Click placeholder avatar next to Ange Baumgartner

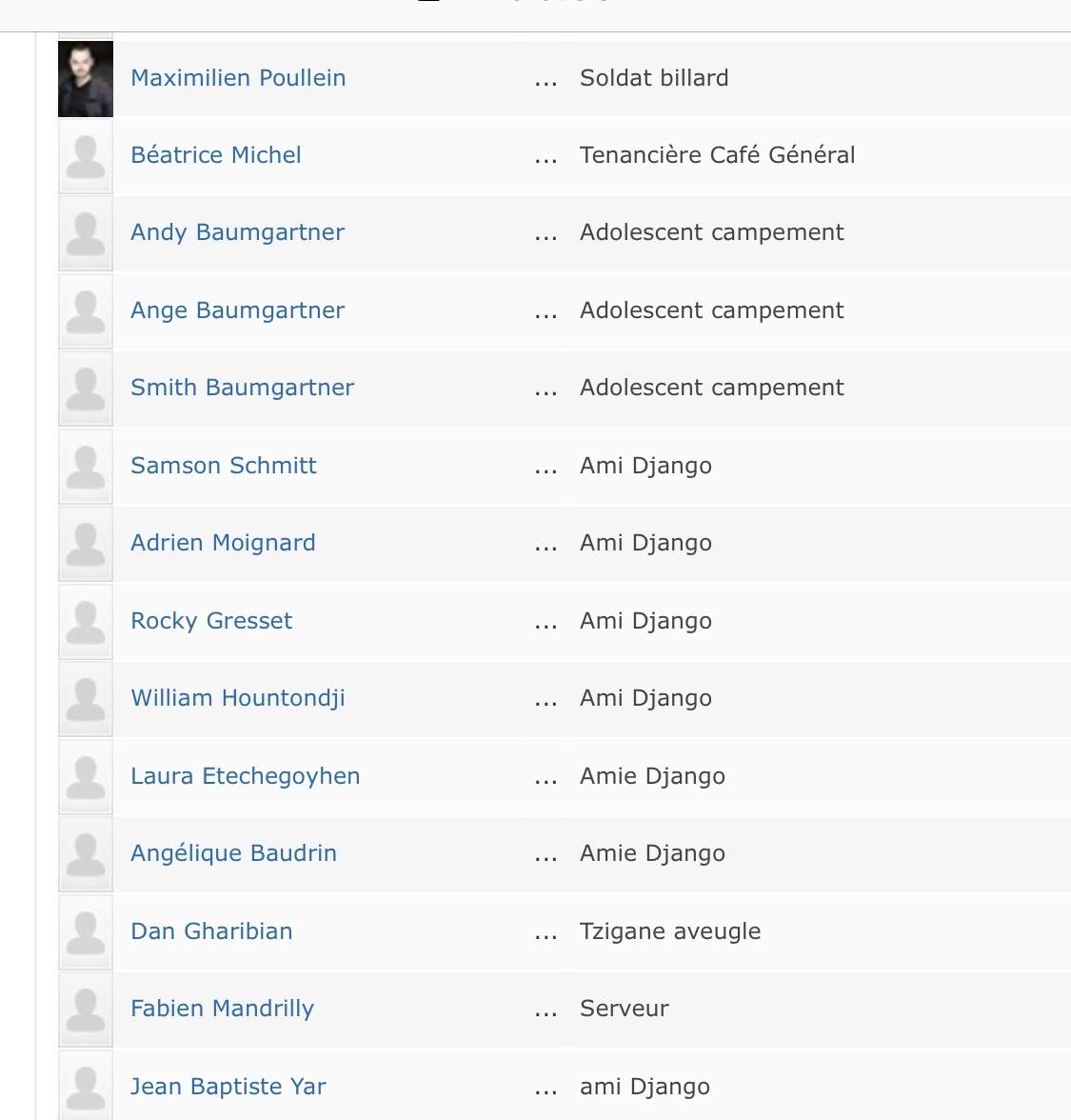(86, 311)
